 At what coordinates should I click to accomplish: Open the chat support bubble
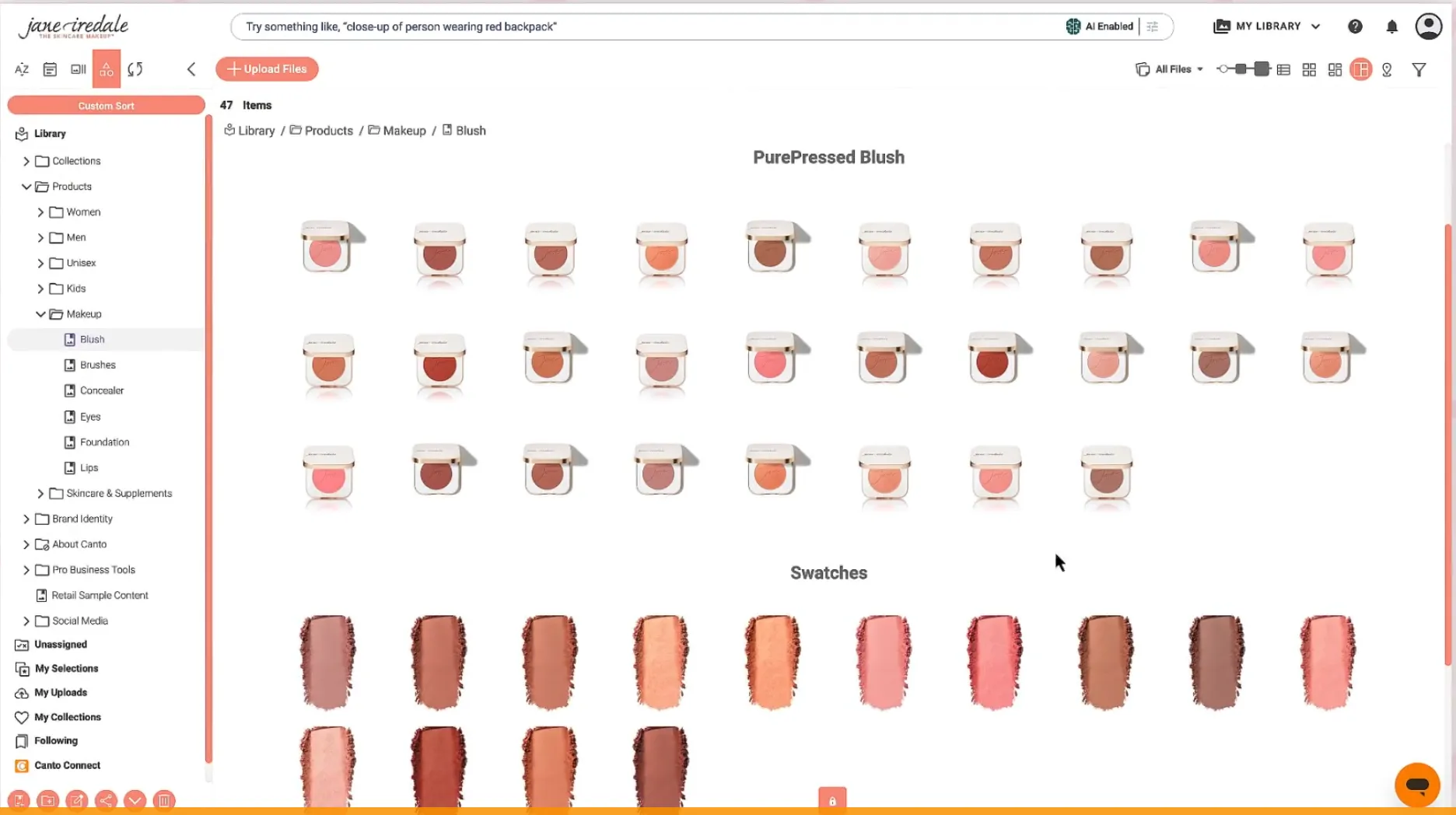point(1417,785)
